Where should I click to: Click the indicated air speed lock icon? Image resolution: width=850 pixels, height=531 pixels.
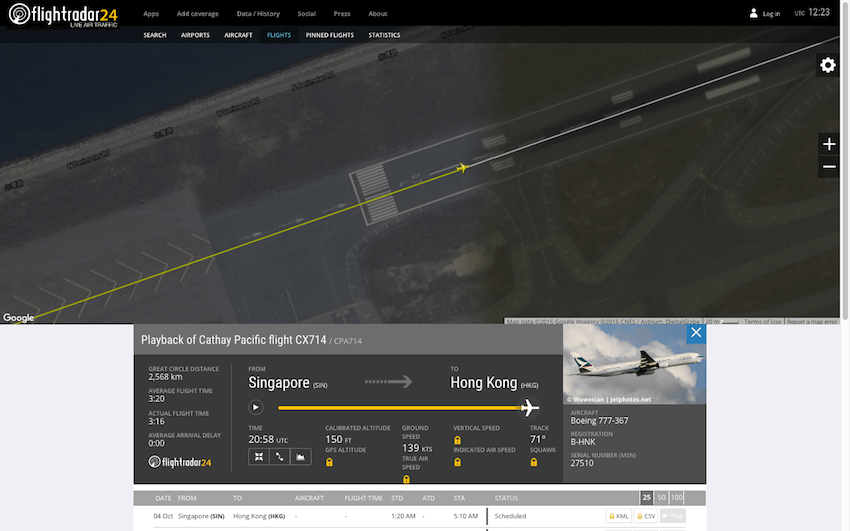458,462
